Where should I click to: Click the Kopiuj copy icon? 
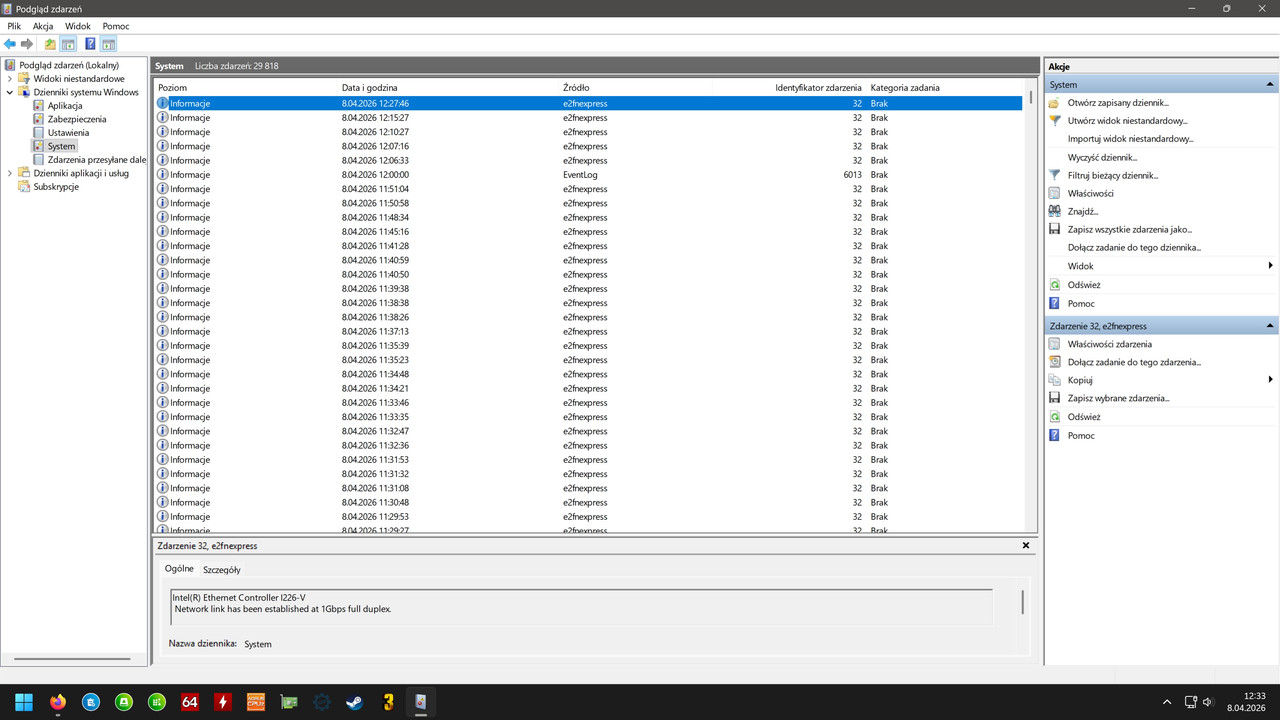coord(1054,380)
